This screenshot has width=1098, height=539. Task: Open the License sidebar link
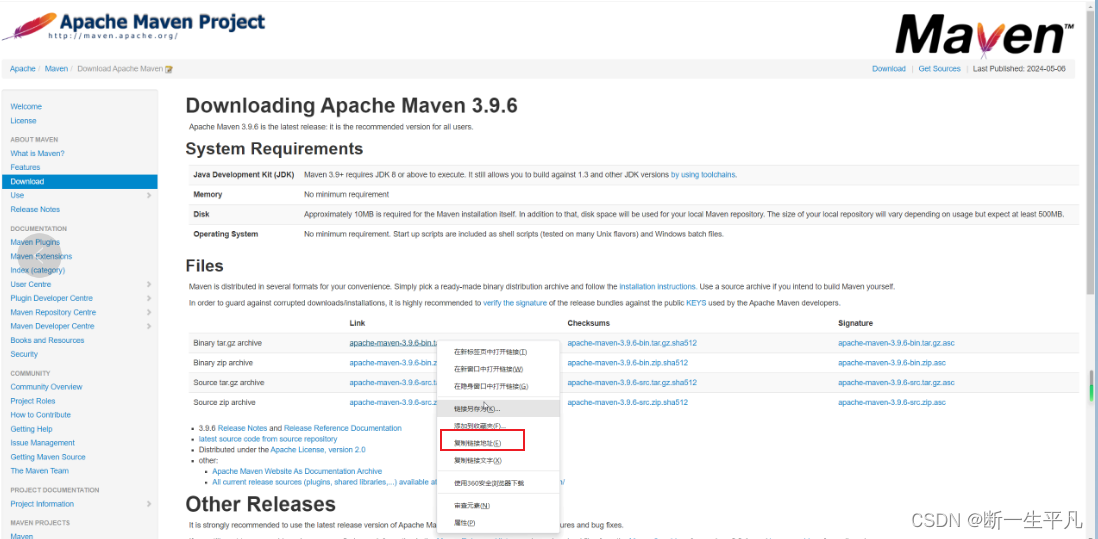[x=23, y=120]
